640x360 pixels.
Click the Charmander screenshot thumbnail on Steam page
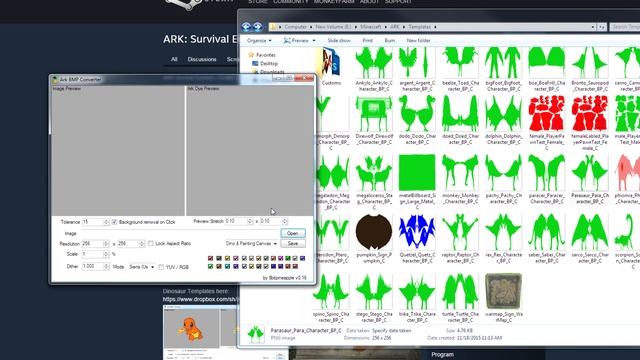200,332
